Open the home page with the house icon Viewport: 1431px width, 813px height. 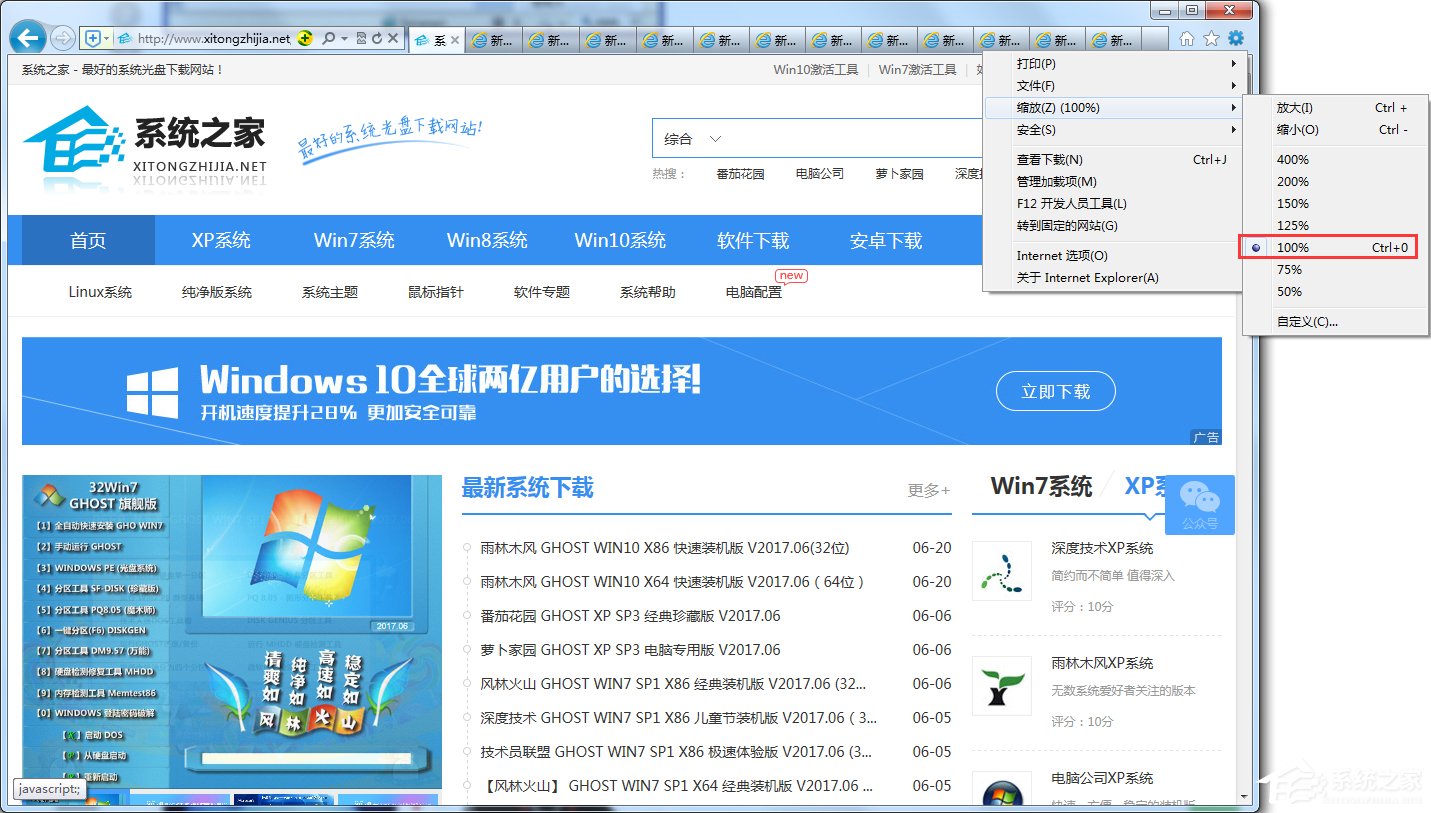tap(1186, 39)
